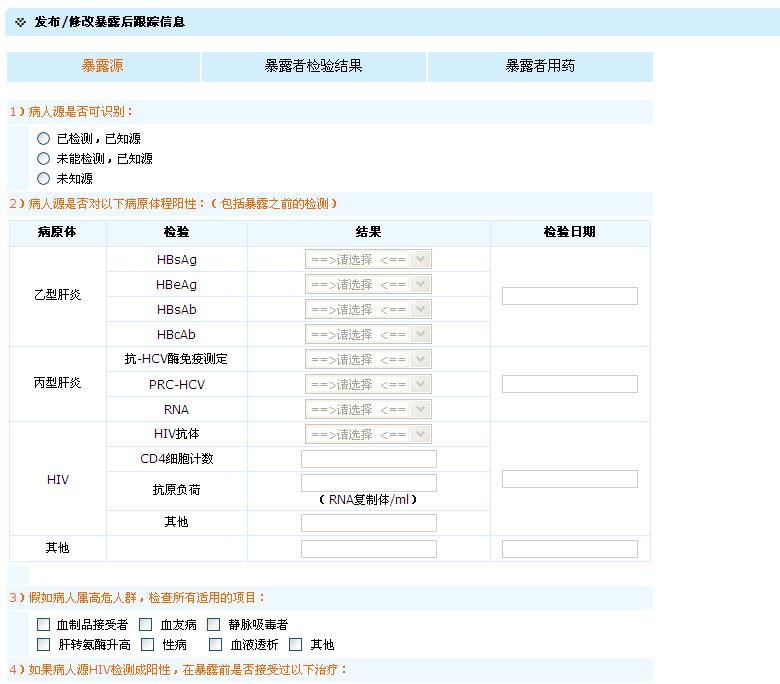The width and height of the screenshot is (780, 684).
Task: Click the 检验 column header
Action: 177,232
